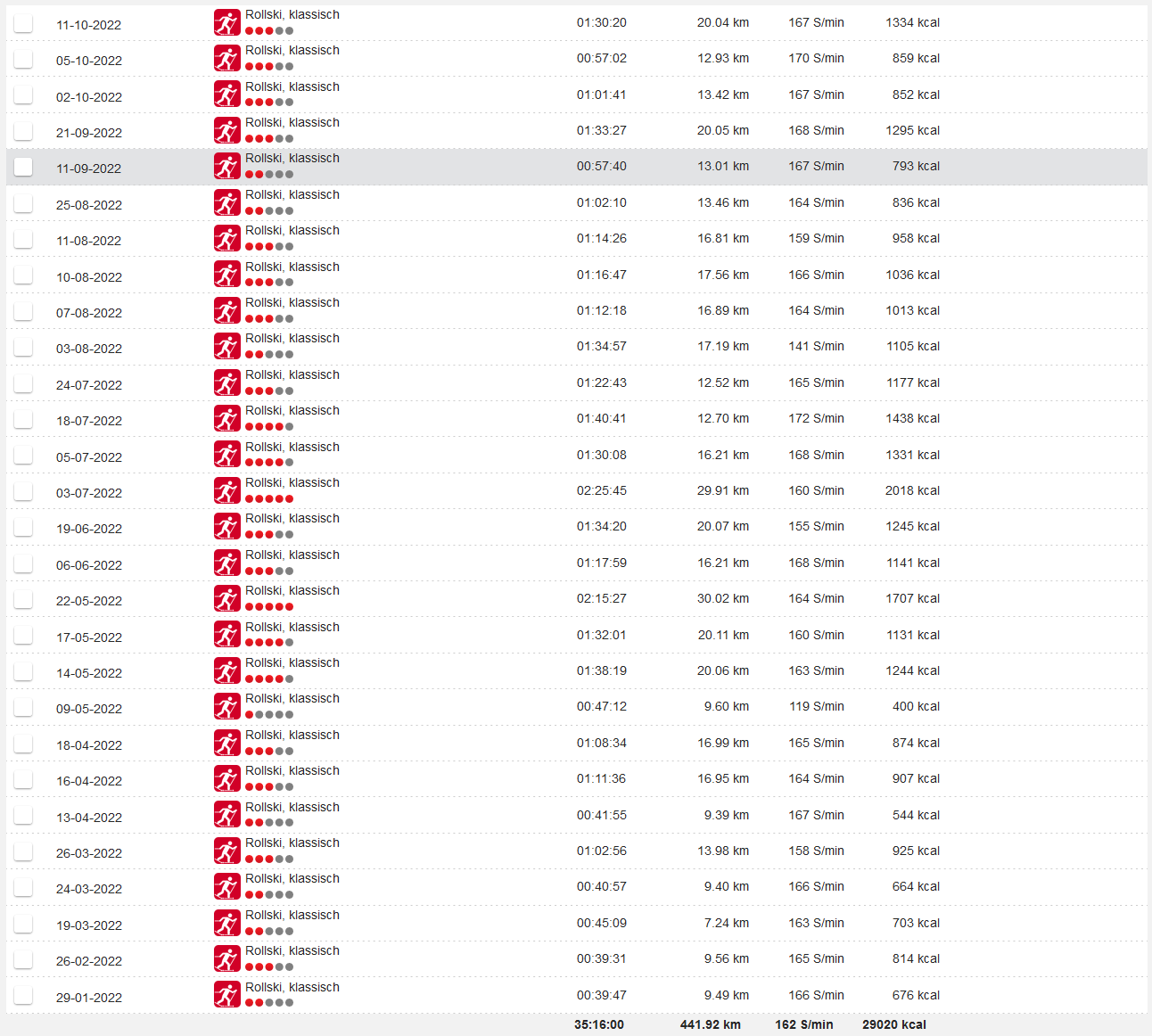Click the roller ski icon for 29-01-2022

tap(227, 995)
